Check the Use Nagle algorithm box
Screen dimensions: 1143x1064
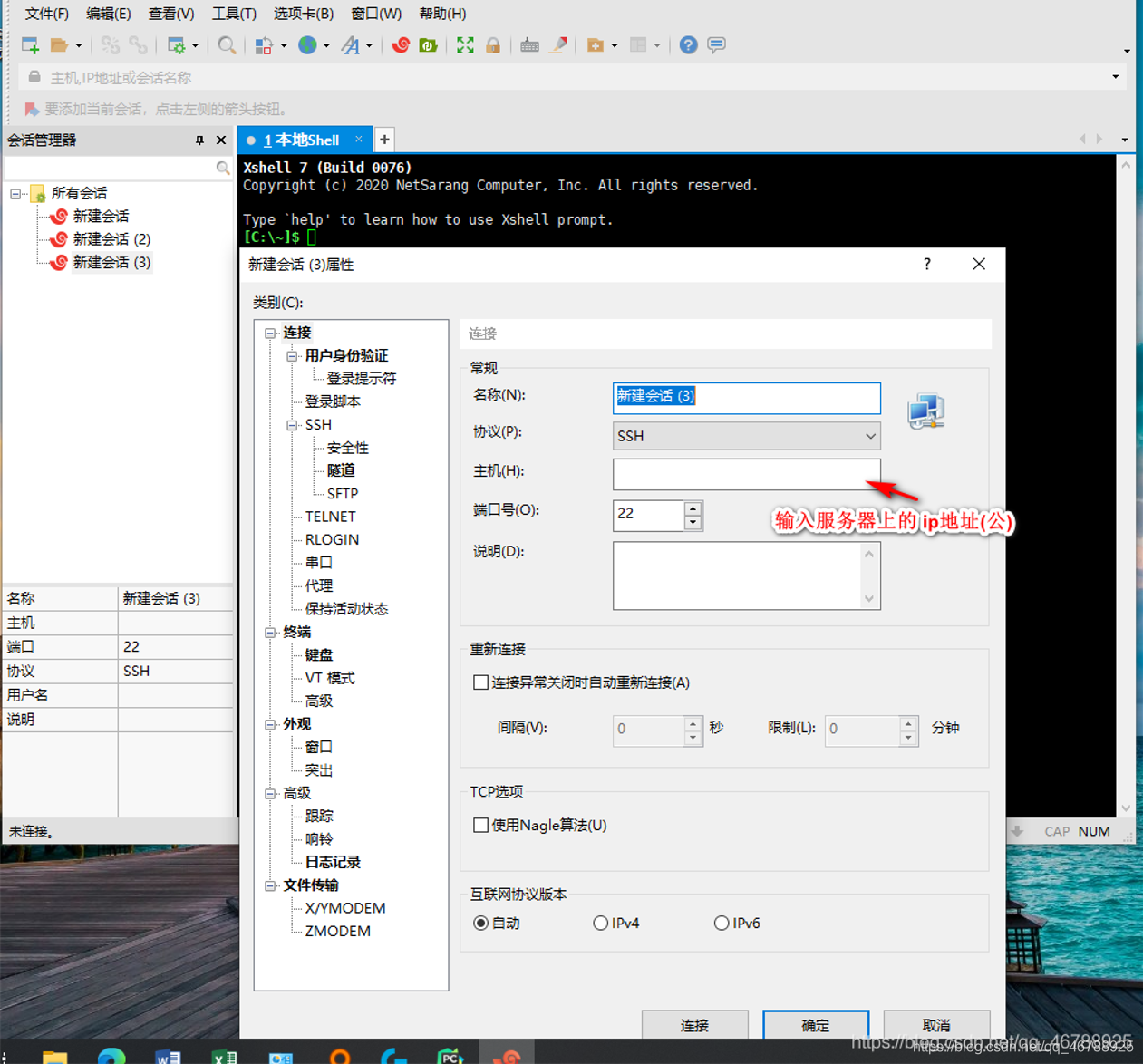tap(481, 825)
